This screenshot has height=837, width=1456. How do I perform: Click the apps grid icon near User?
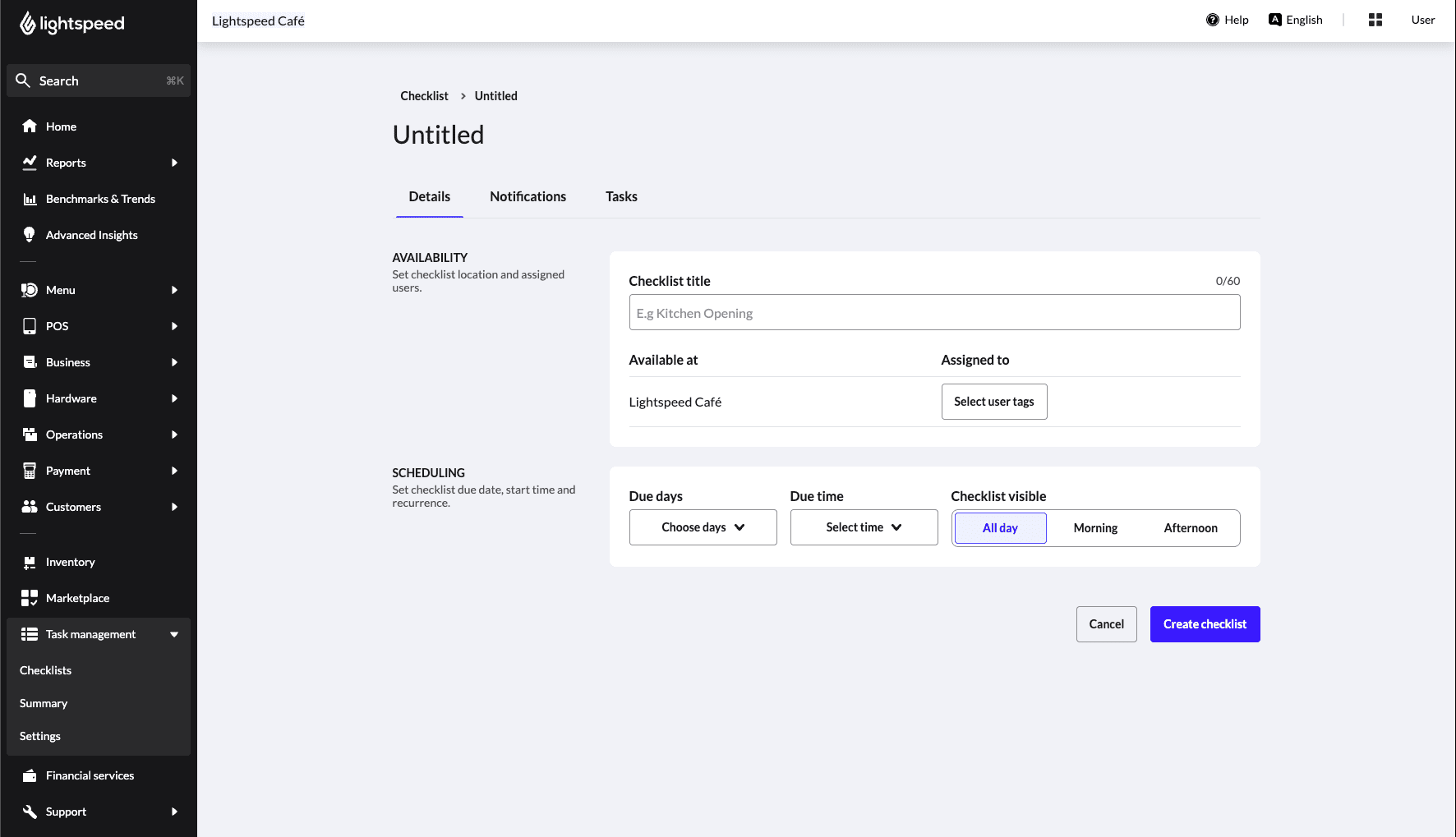tap(1375, 19)
